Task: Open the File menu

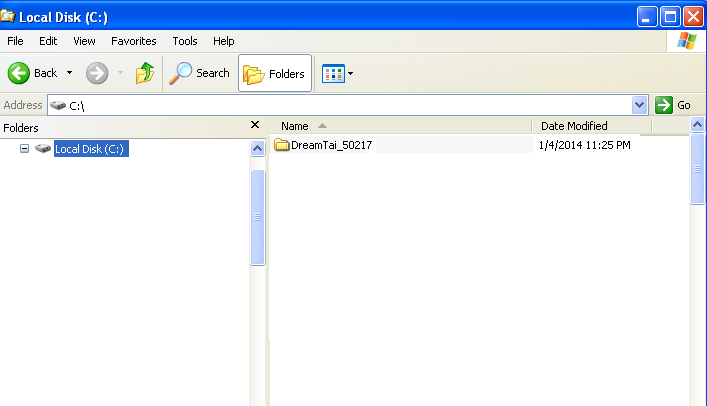Action: (15, 41)
